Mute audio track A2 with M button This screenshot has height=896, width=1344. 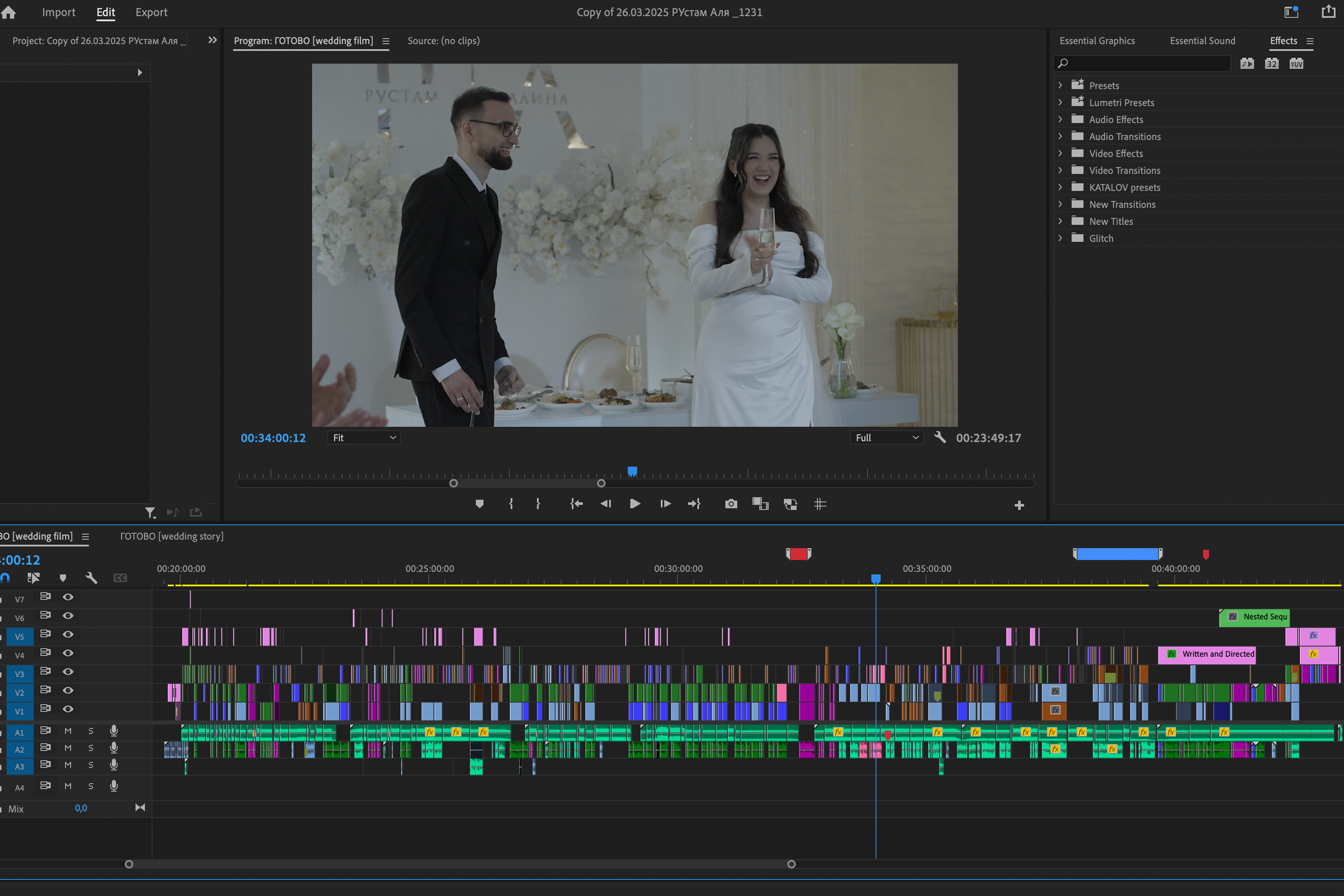(68, 749)
